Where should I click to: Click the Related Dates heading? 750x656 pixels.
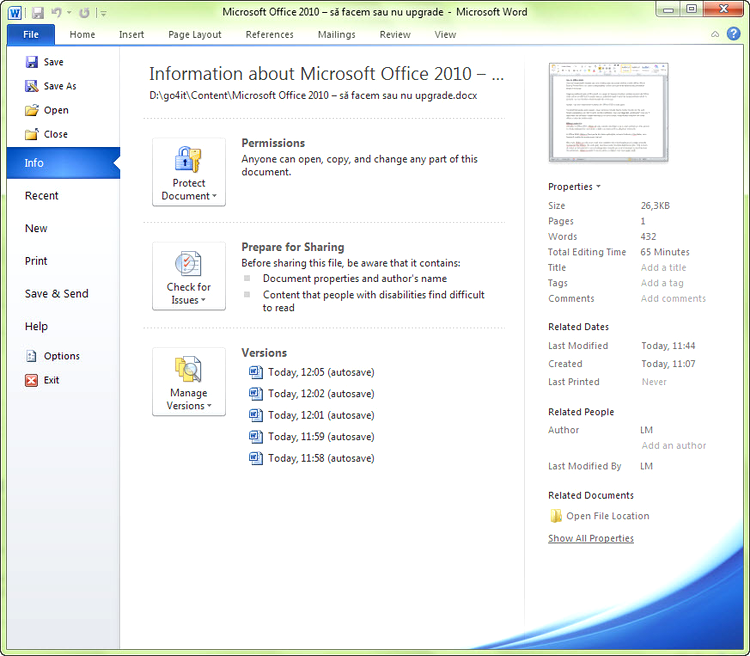coord(578,327)
